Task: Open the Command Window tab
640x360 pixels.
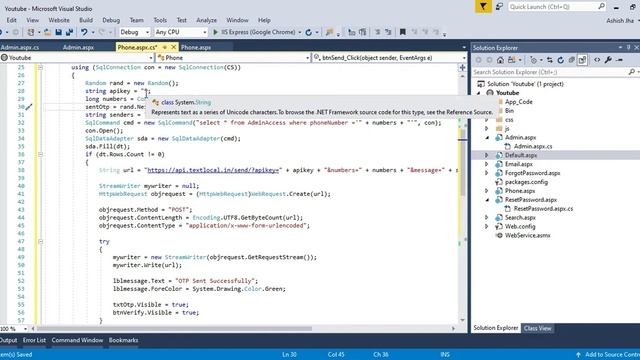Action: (77, 340)
